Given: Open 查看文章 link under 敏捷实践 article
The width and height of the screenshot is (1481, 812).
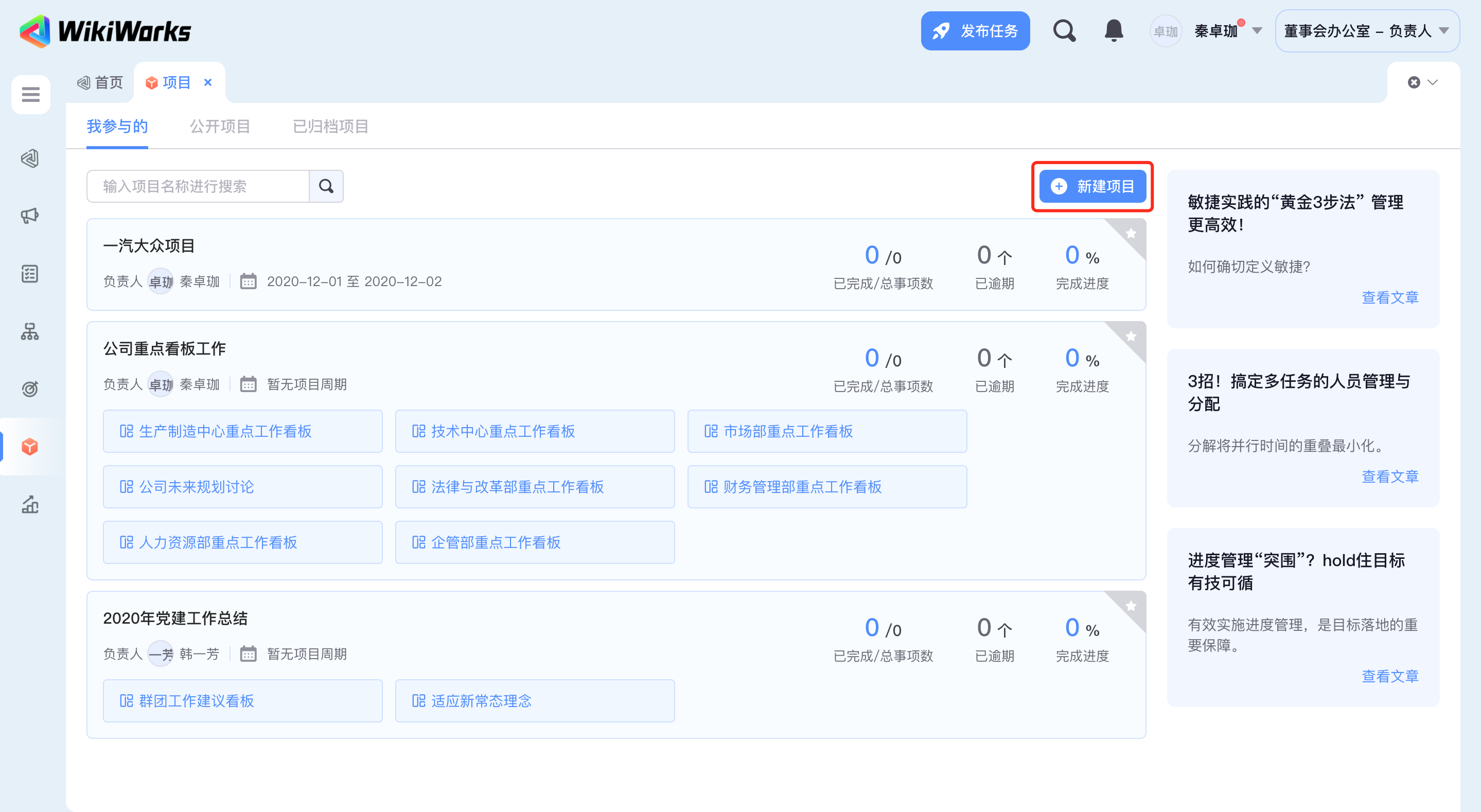Looking at the screenshot, I should click(1389, 297).
